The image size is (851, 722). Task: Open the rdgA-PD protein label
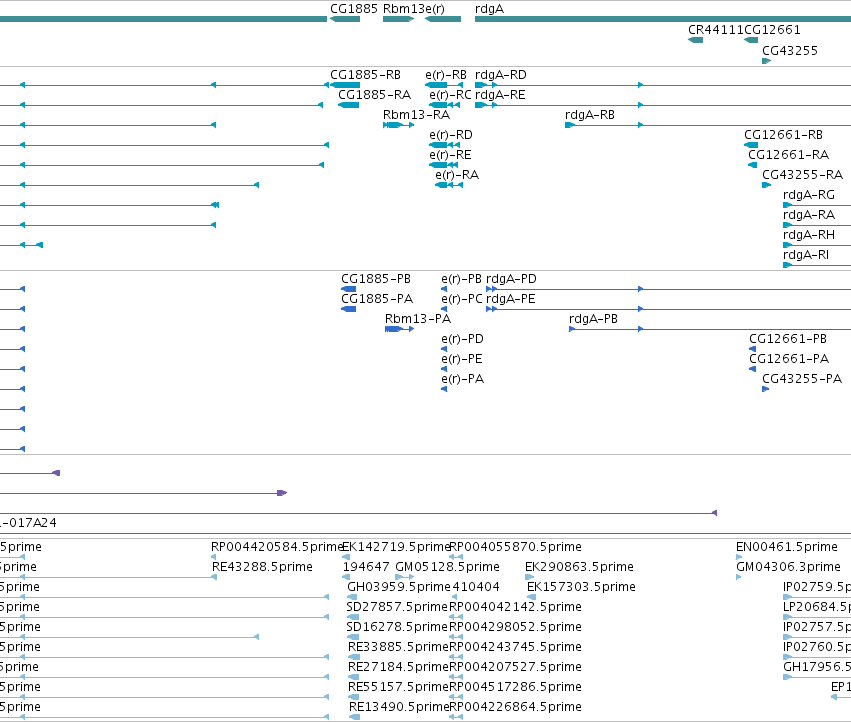pos(511,279)
